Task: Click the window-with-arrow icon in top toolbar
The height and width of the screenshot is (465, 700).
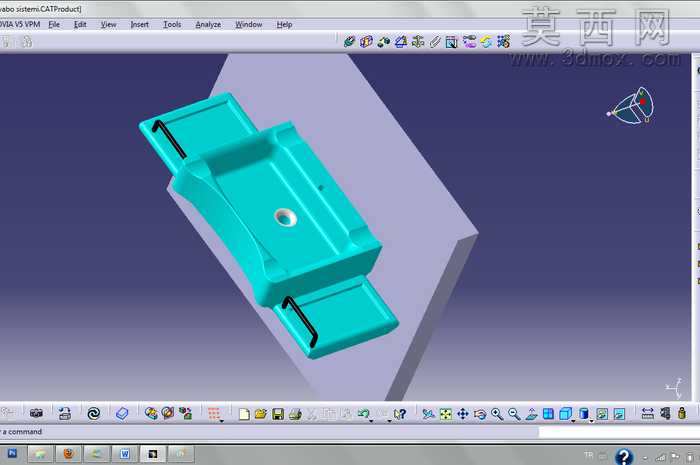Action: (451, 42)
